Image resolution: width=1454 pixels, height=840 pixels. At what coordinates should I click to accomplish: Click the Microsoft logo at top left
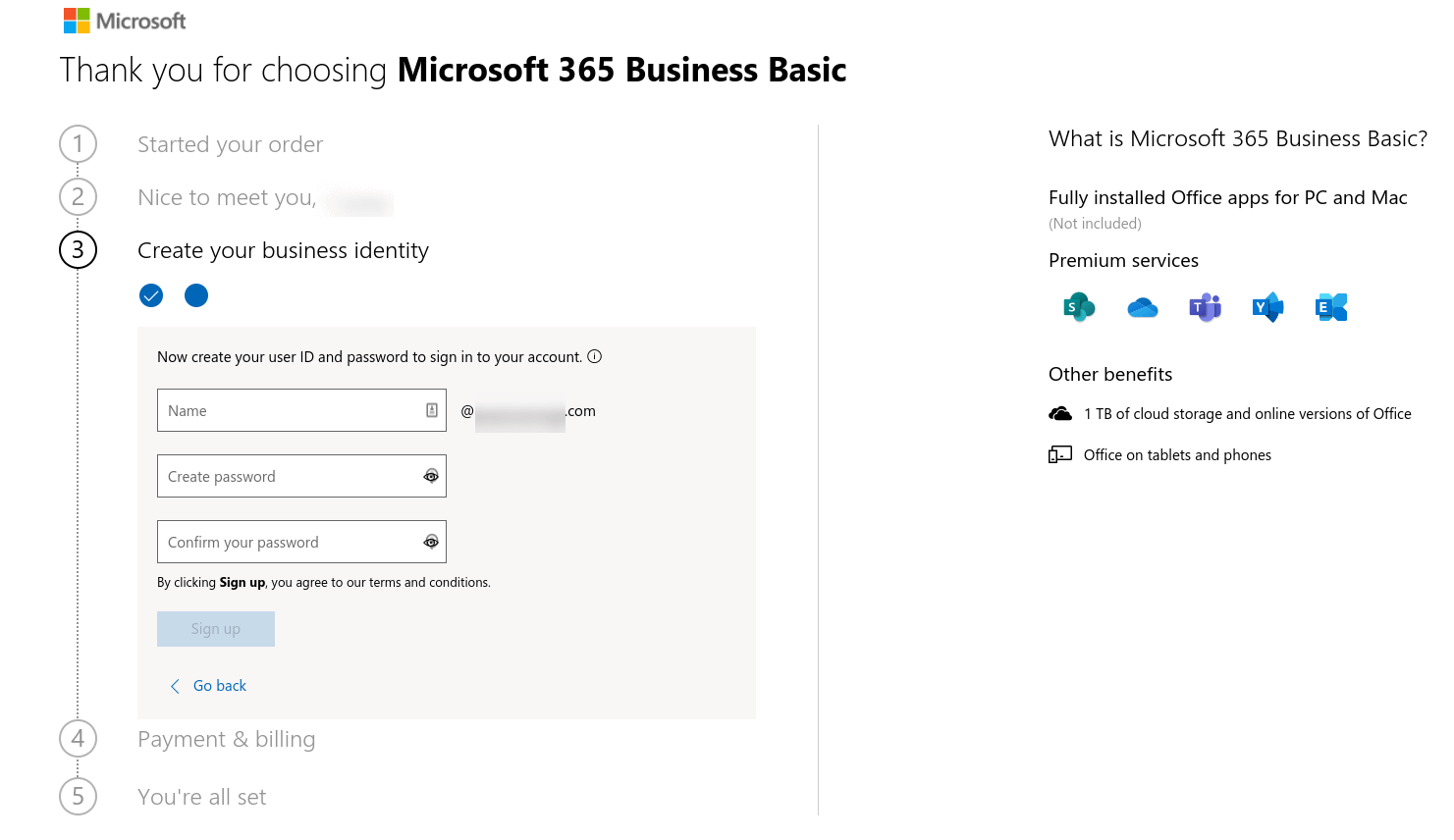[x=124, y=20]
